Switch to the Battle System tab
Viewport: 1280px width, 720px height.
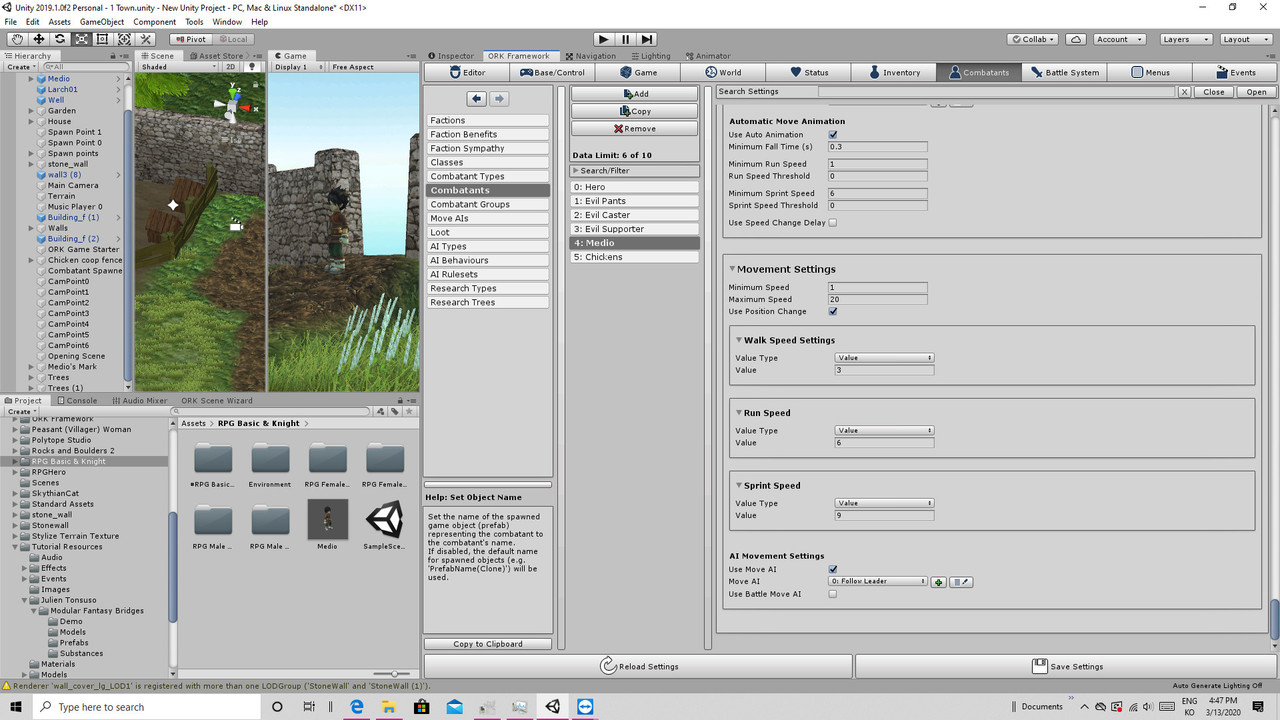pyautogui.click(x=1065, y=72)
